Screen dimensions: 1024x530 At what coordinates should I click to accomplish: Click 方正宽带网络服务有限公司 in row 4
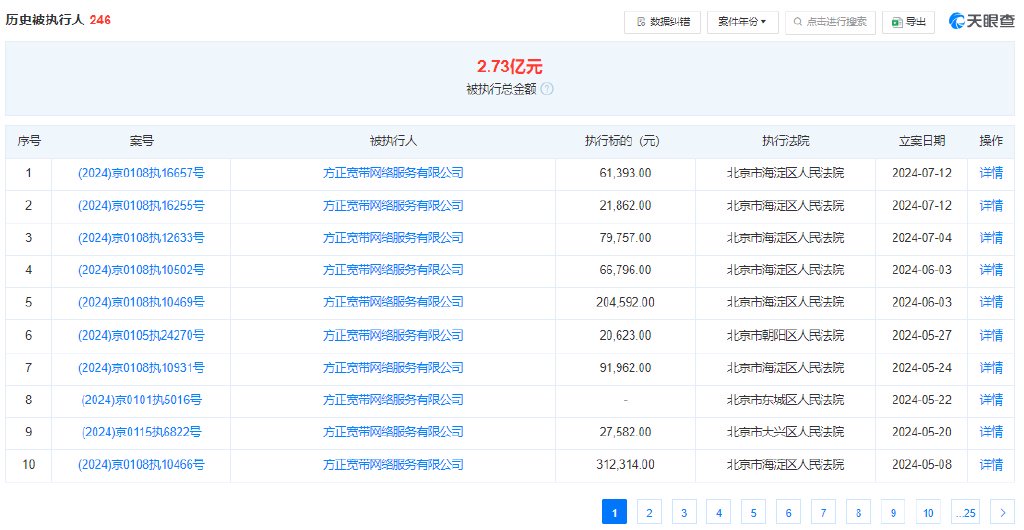393,270
